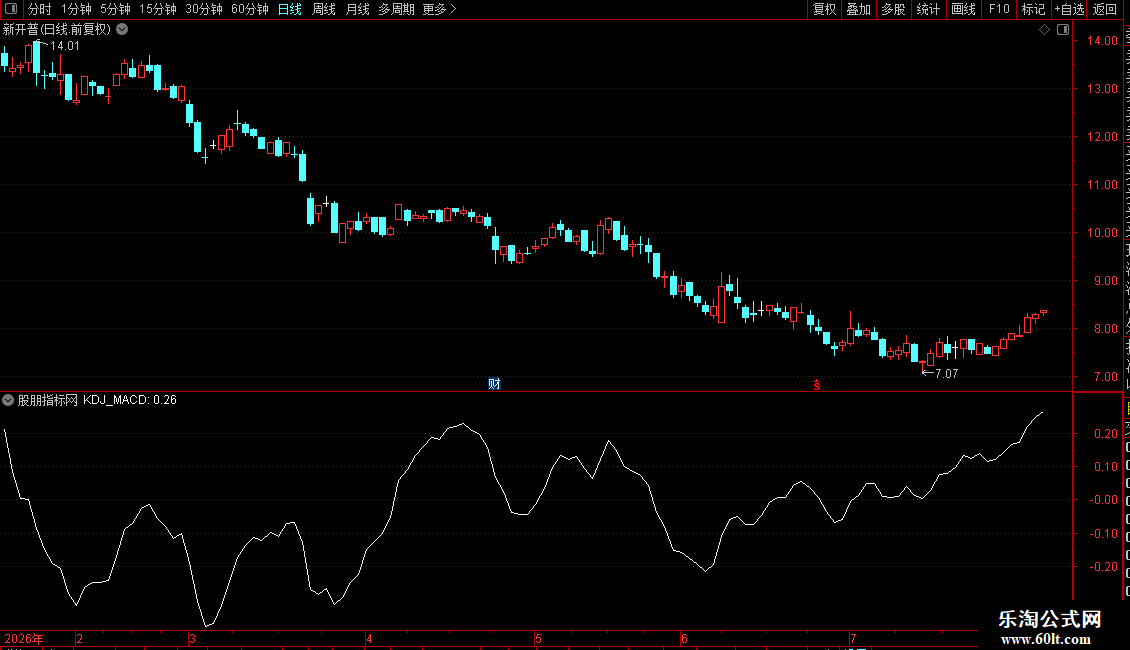Open the 画线 drawing tools
Viewport: 1130px width, 650px height.
tap(964, 9)
